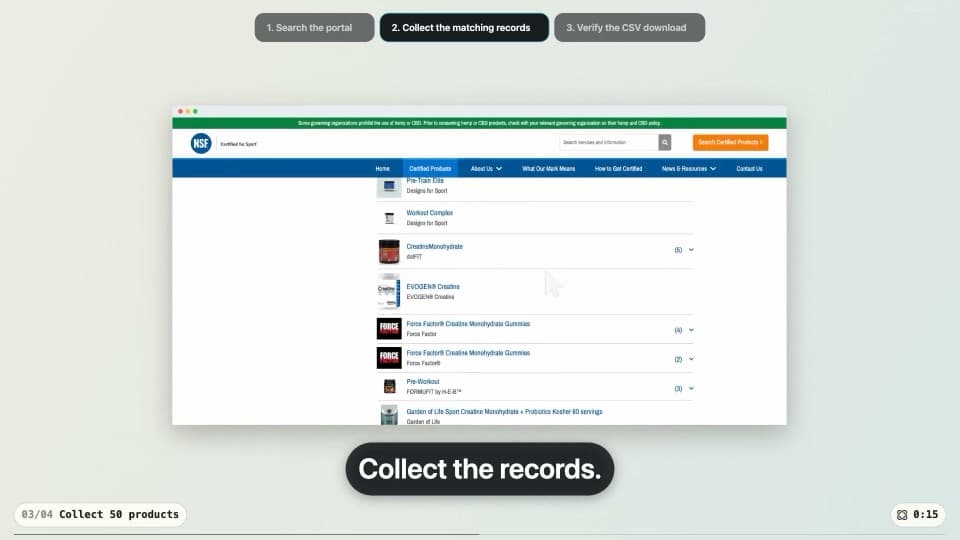Screen dimensions: 960x540
Task: Select step 1 Search the portal
Action: [x=314, y=28]
